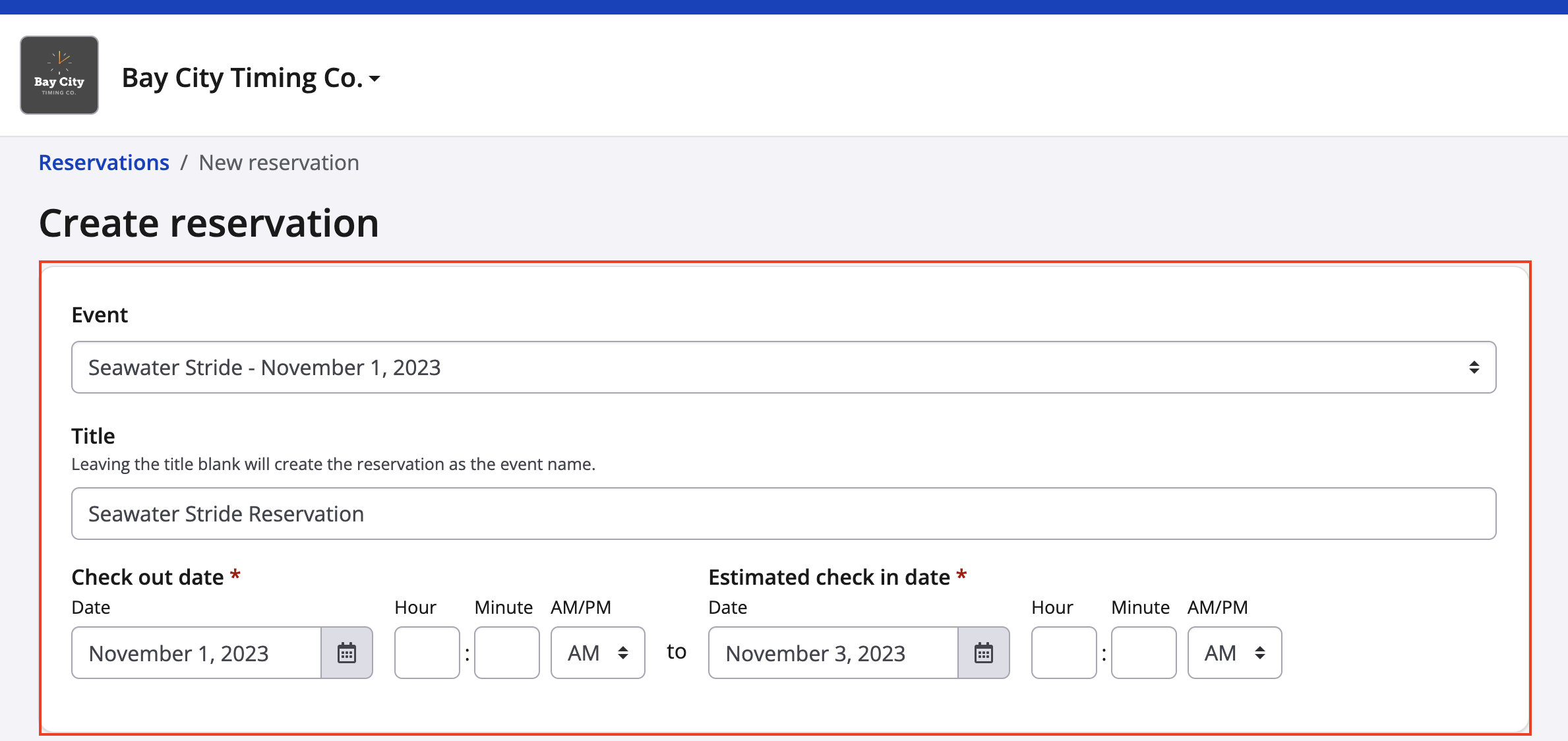Screen dimensions: 1568x741
Task: Click the Event field label
Action: [x=100, y=315]
